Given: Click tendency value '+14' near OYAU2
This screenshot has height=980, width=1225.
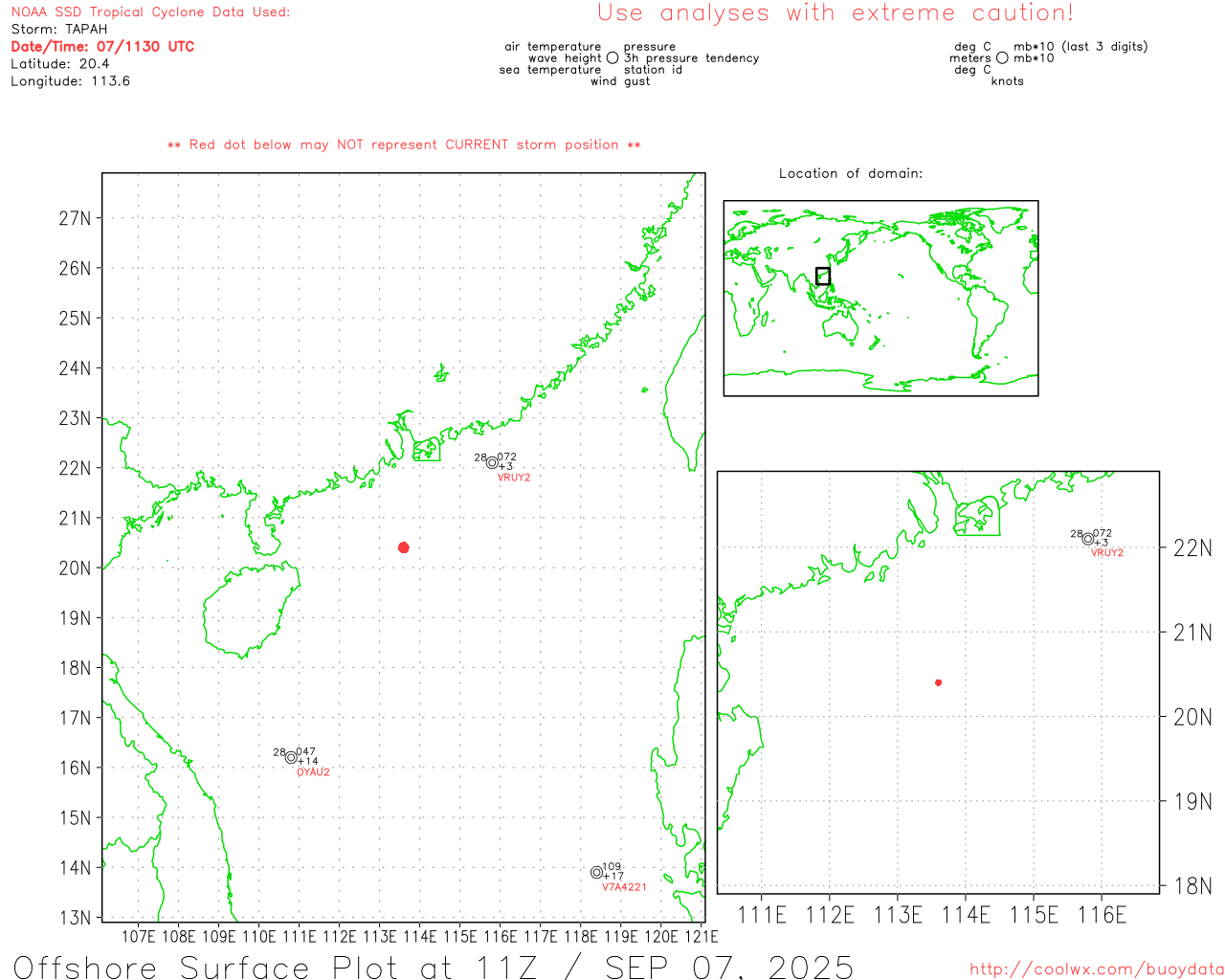Looking at the screenshot, I should (308, 762).
